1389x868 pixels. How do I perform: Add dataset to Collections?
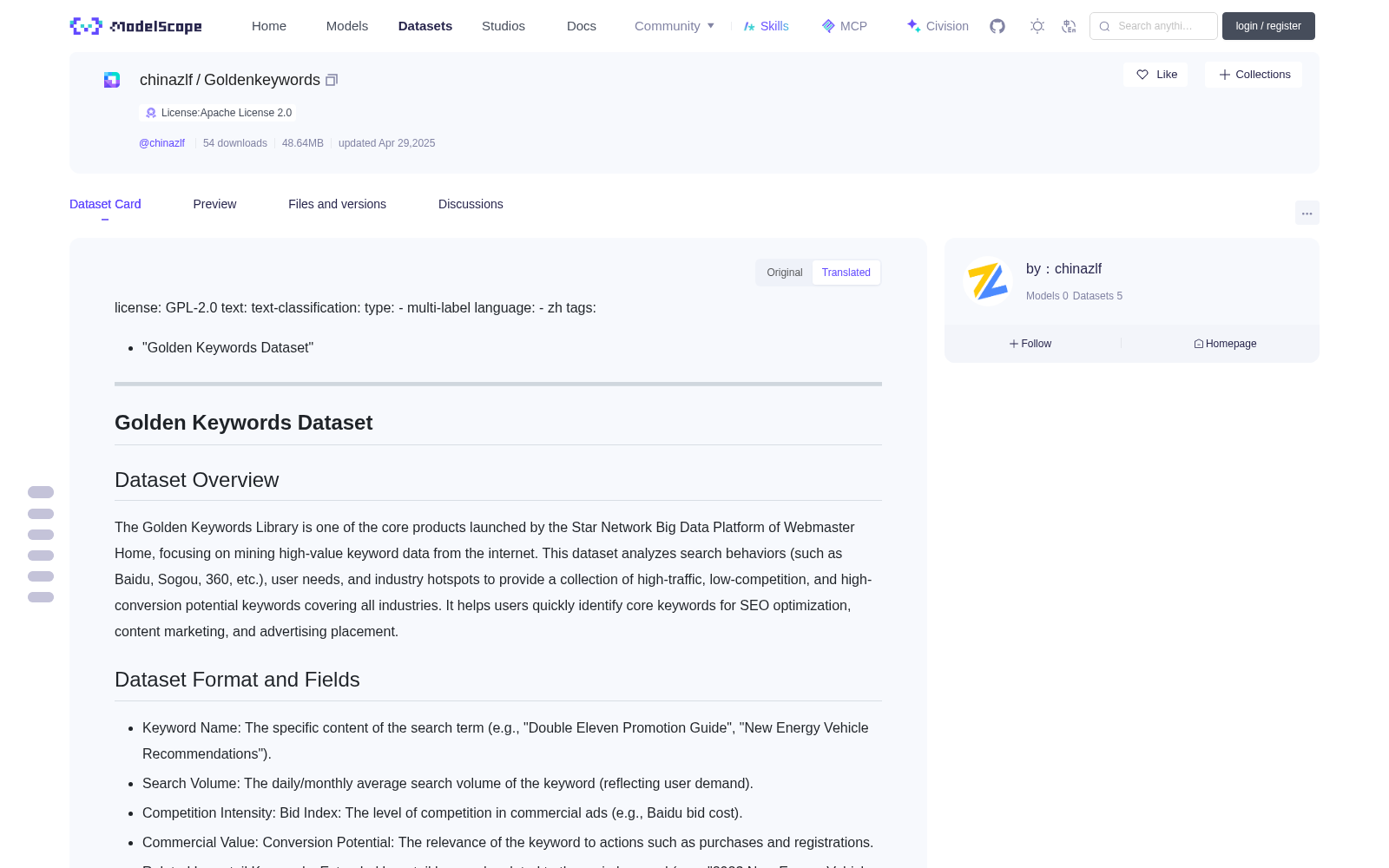point(1254,75)
